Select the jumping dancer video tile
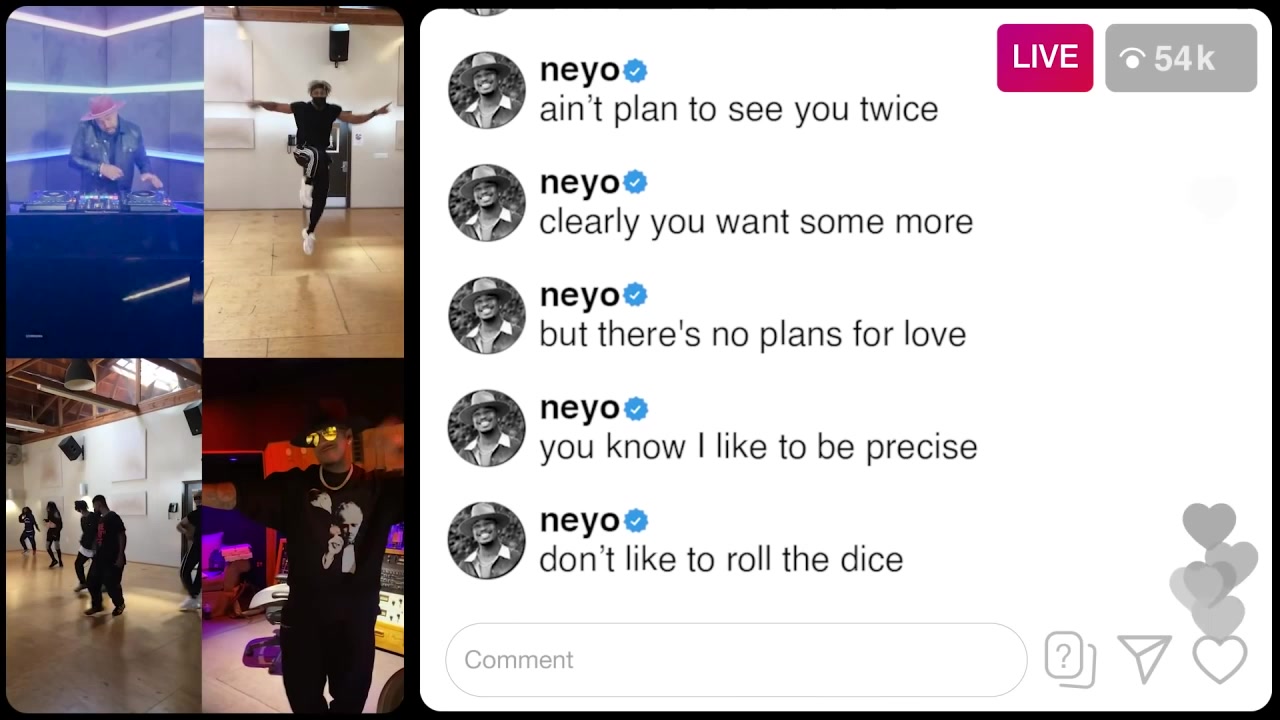Image resolution: width=1280 pixels, height=720 pixels. 304,182
